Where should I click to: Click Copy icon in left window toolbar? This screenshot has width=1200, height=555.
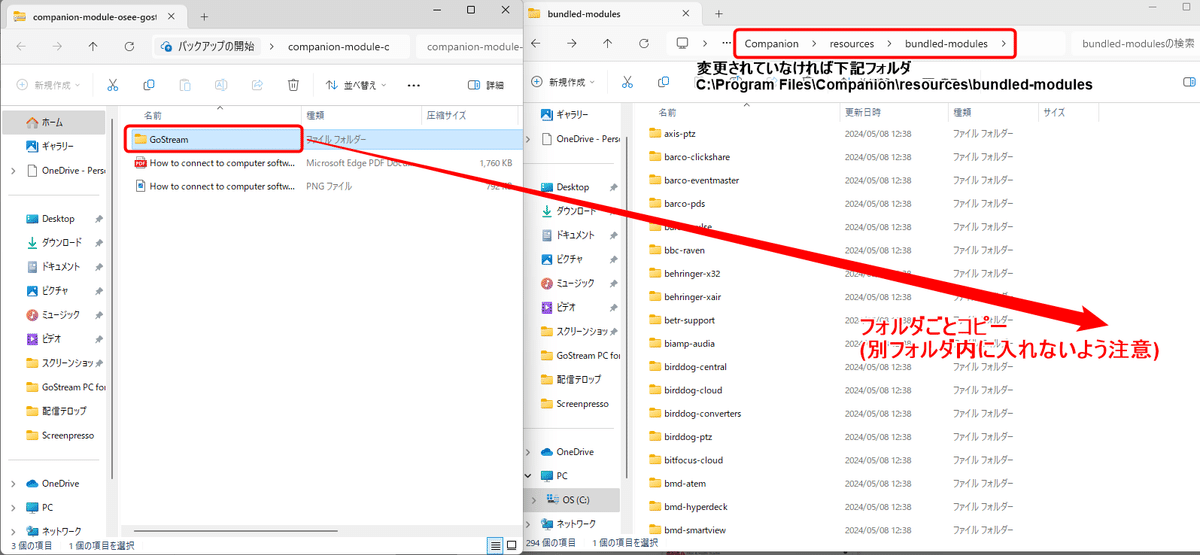tap(149, 85)
